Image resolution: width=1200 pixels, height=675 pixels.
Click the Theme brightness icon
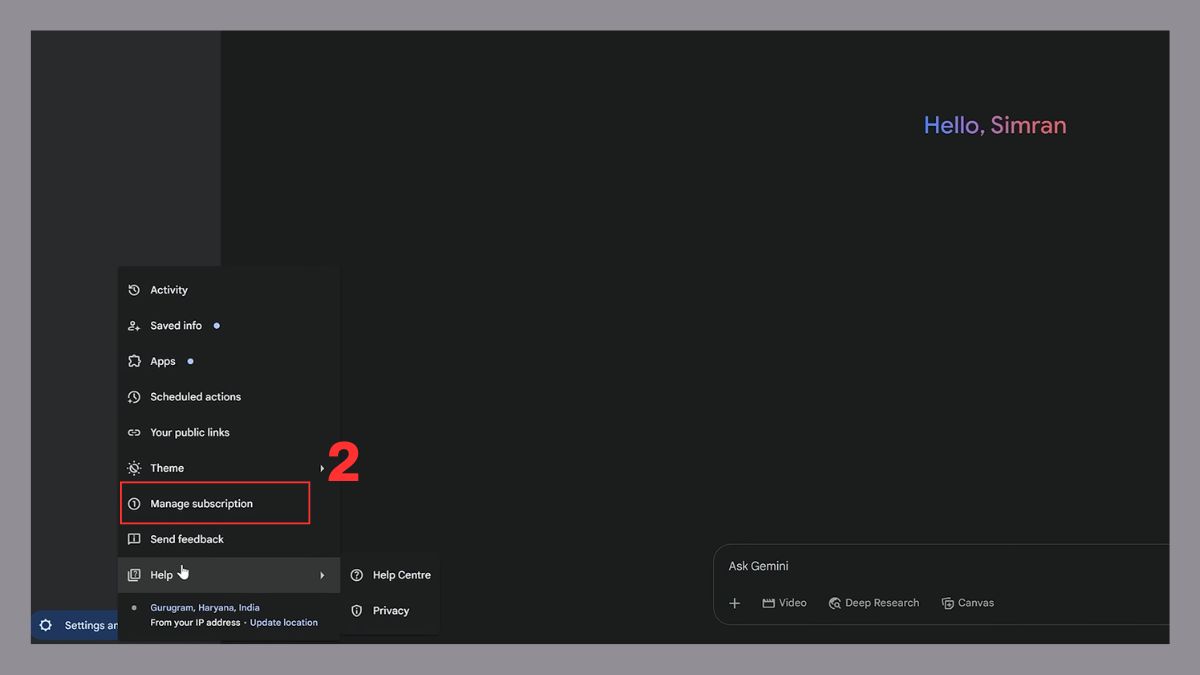[x=134, y=468]
